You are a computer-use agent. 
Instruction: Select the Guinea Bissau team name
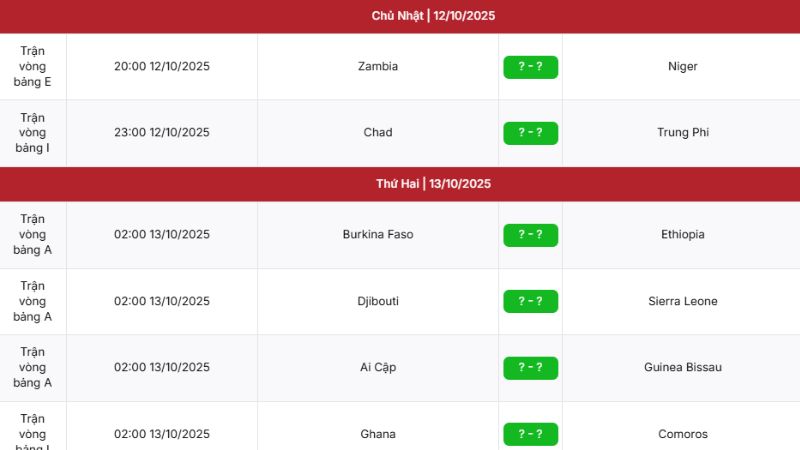pyautogui.click(x=683, y=368)
